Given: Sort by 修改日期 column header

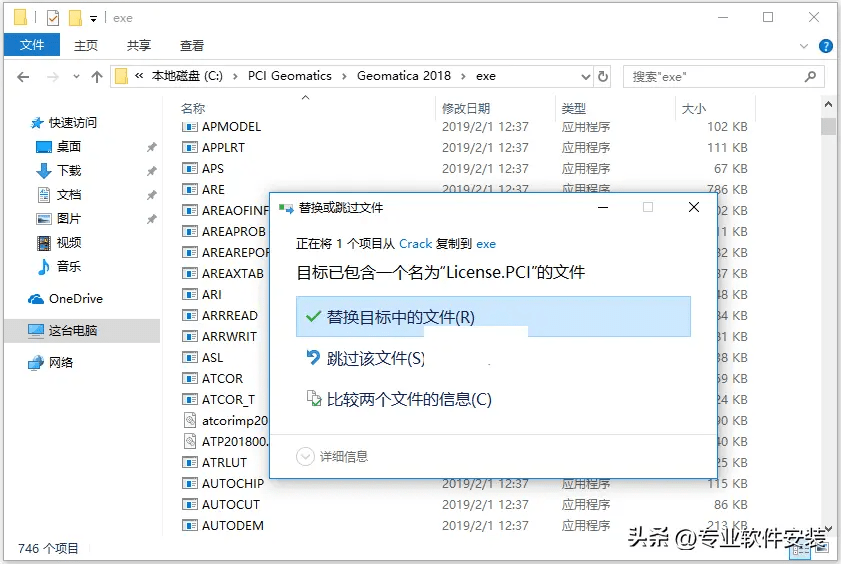Looking at the screenshot, I should coord(466,108).
